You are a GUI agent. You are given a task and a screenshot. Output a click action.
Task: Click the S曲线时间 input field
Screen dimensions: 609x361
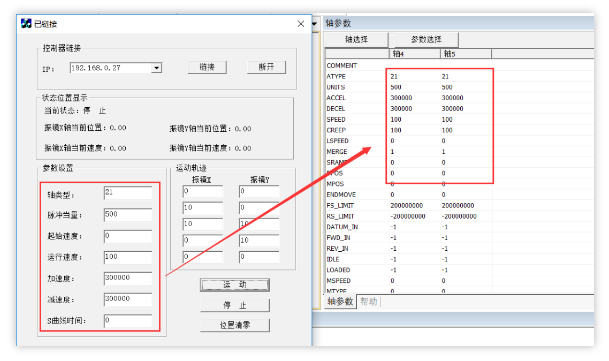(128, 321)
